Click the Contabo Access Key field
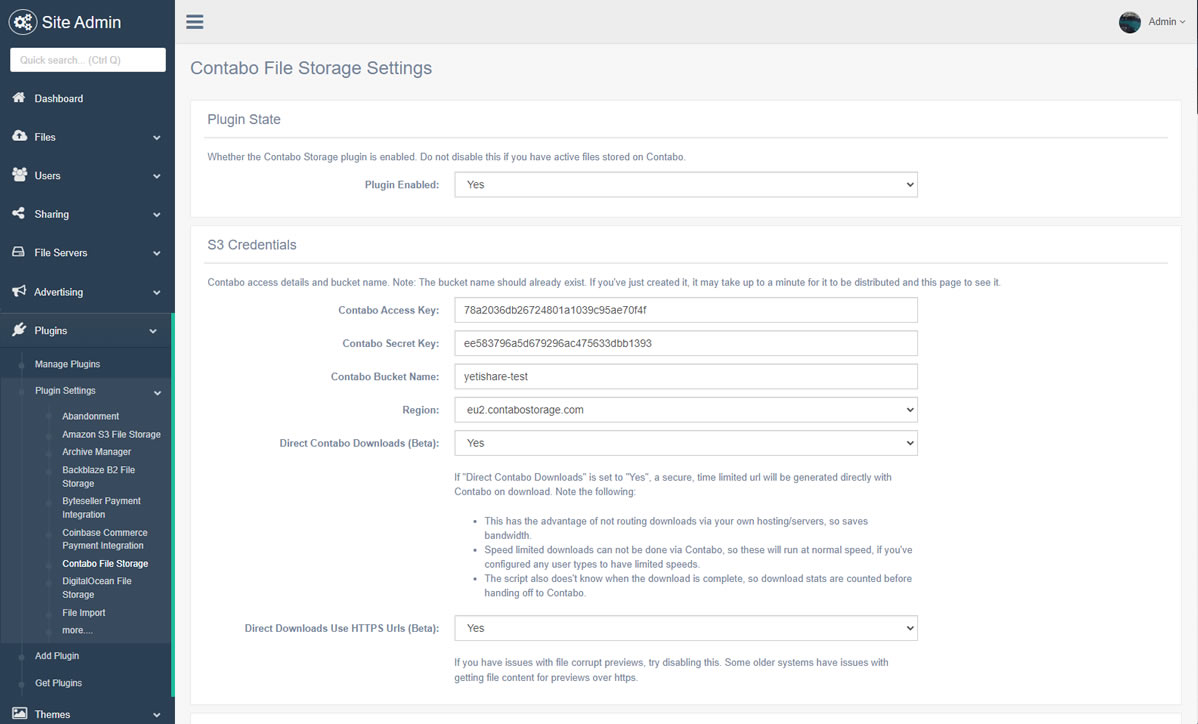Viewport: 1198px width, 724px height. [685, 310]
